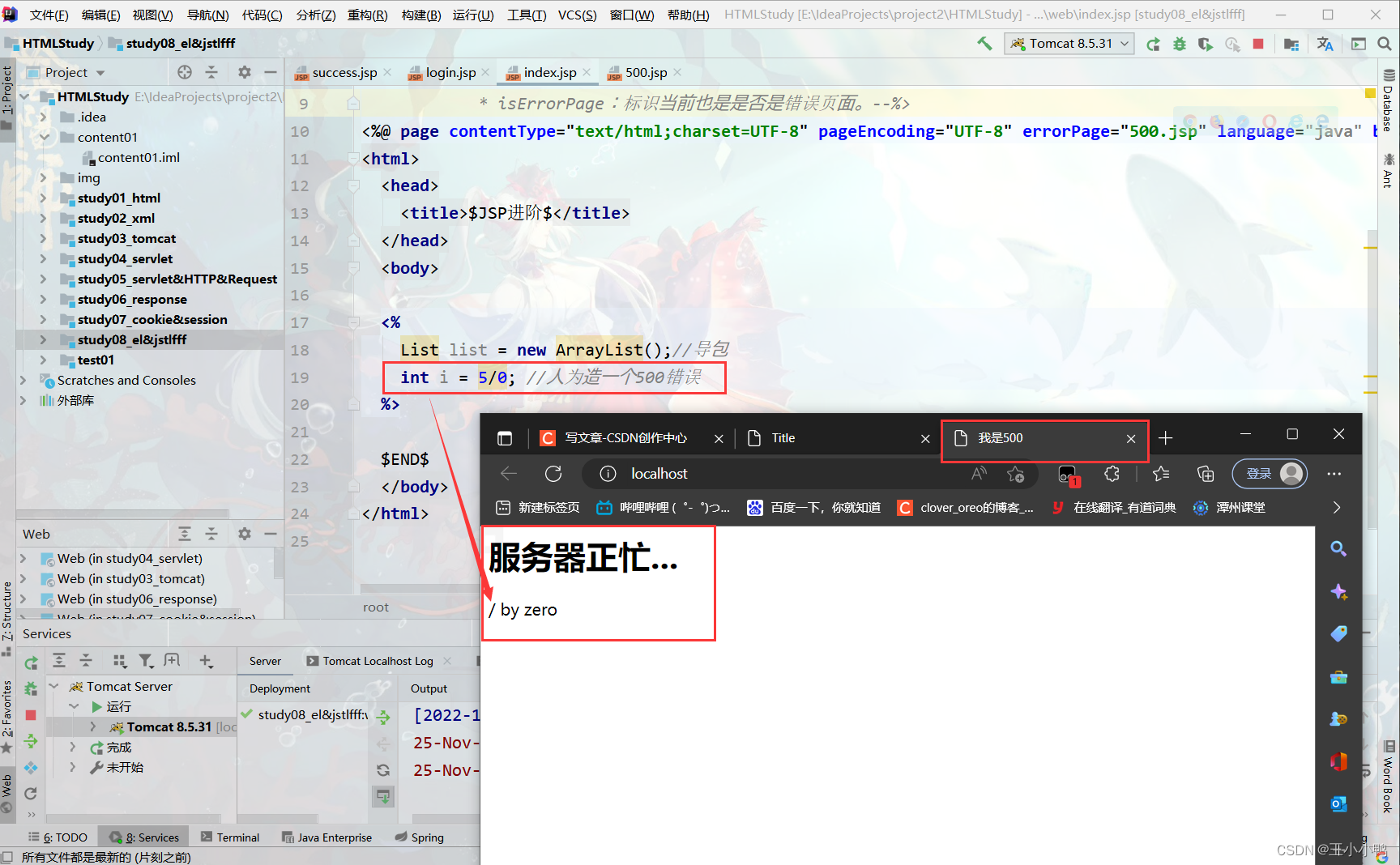Switch to the login.jsp editor tab
The image size is (1400, 865).
click(x=450, y=72)
